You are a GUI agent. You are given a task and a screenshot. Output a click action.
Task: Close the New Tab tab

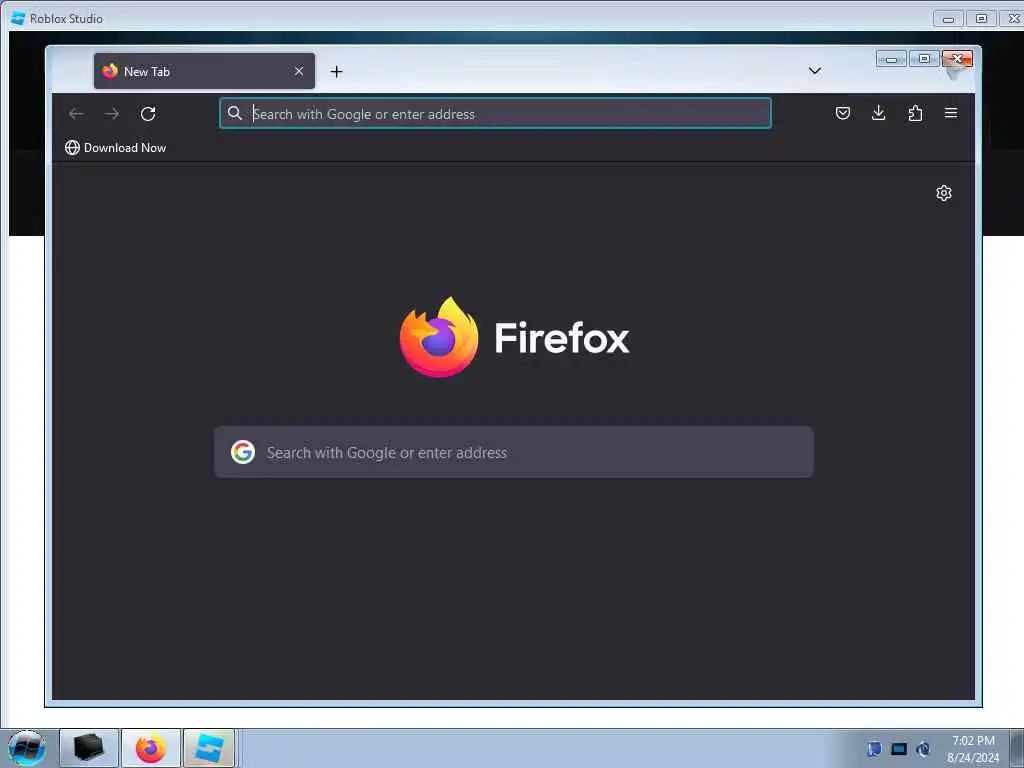[x=298, y=71]
